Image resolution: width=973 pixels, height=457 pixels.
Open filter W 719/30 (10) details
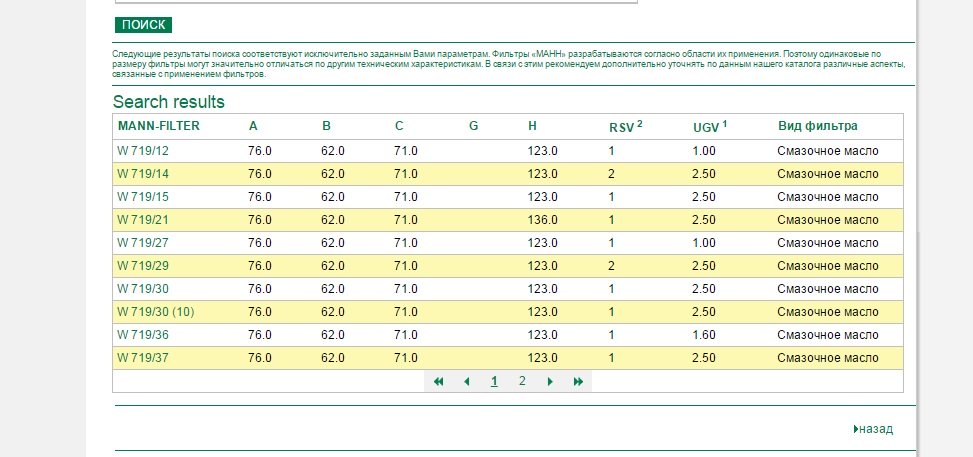(x=156, y=312)
